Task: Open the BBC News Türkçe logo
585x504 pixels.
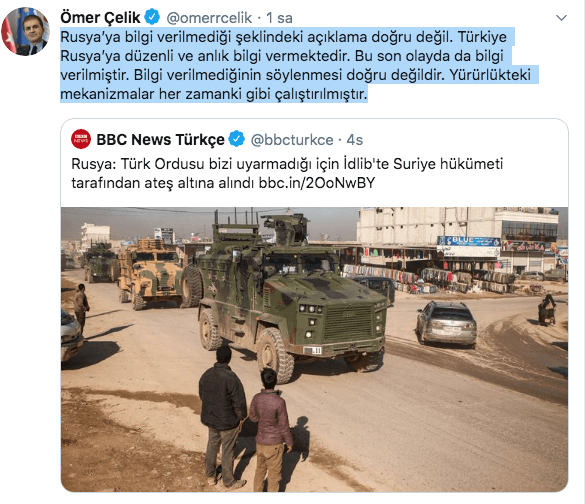Action: (81, 139)
